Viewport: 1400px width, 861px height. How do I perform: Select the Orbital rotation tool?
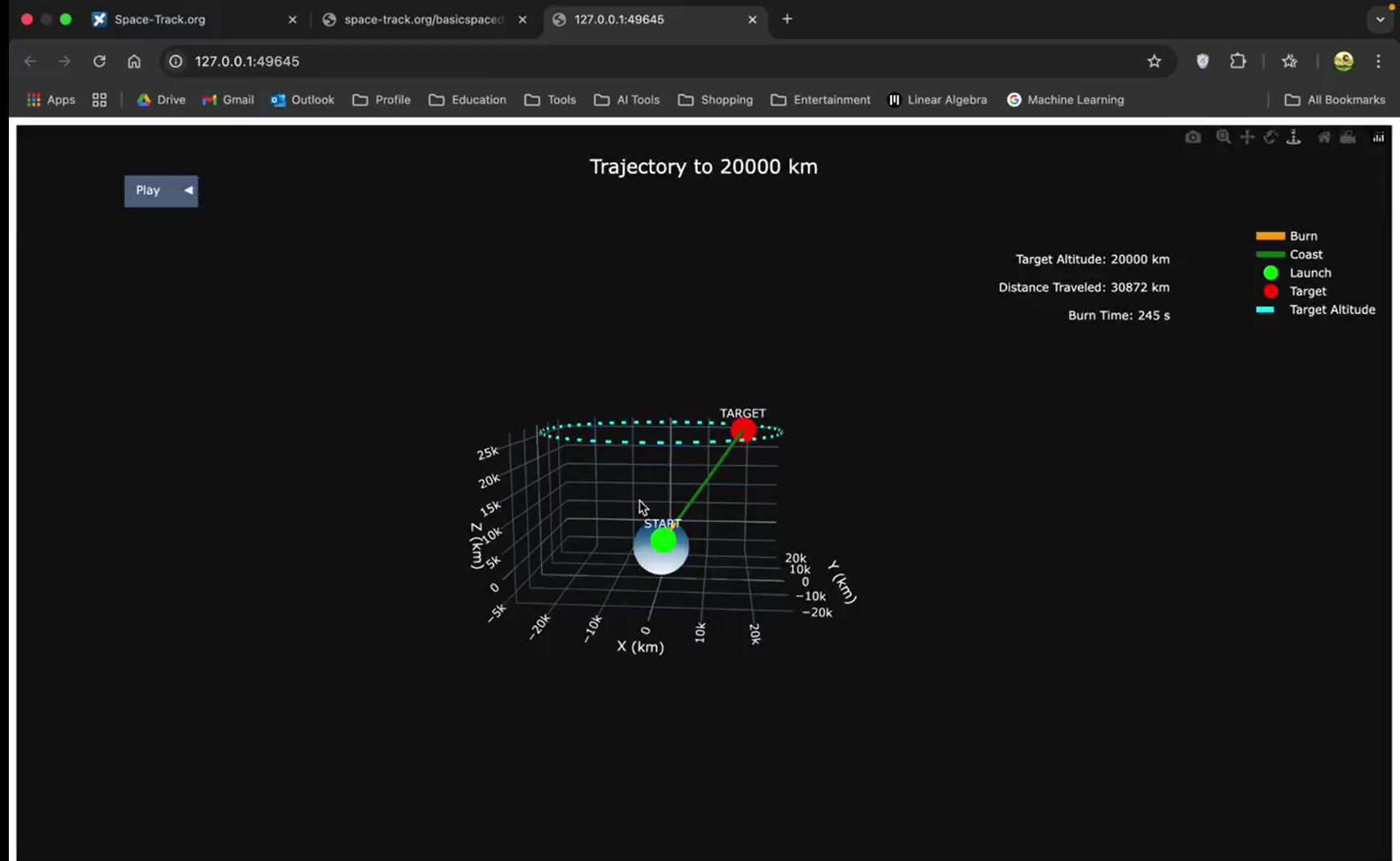pos(1270,138)
